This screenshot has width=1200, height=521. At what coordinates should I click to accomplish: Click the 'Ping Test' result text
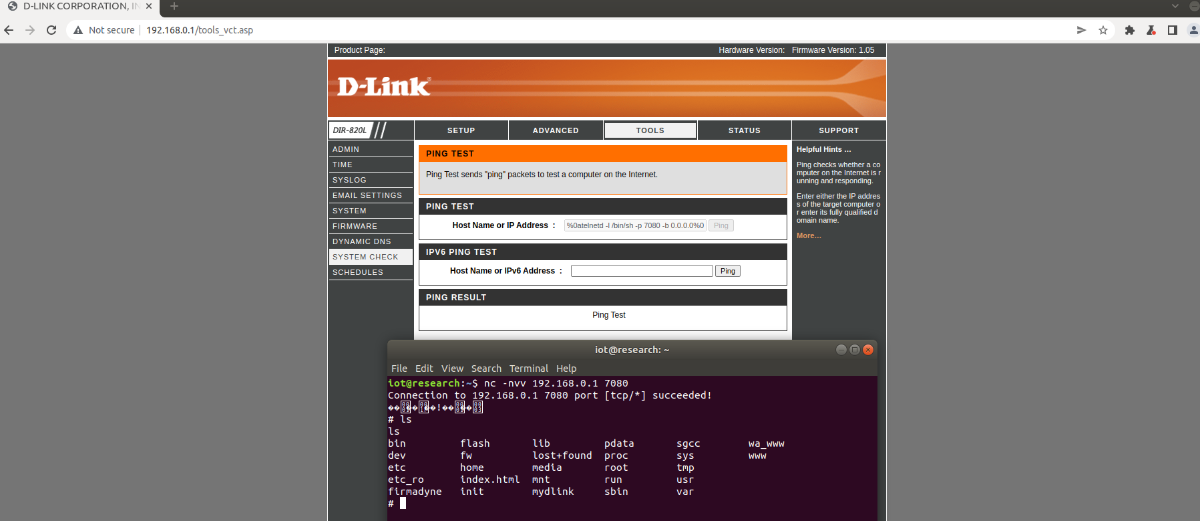(x=609, y=315)
